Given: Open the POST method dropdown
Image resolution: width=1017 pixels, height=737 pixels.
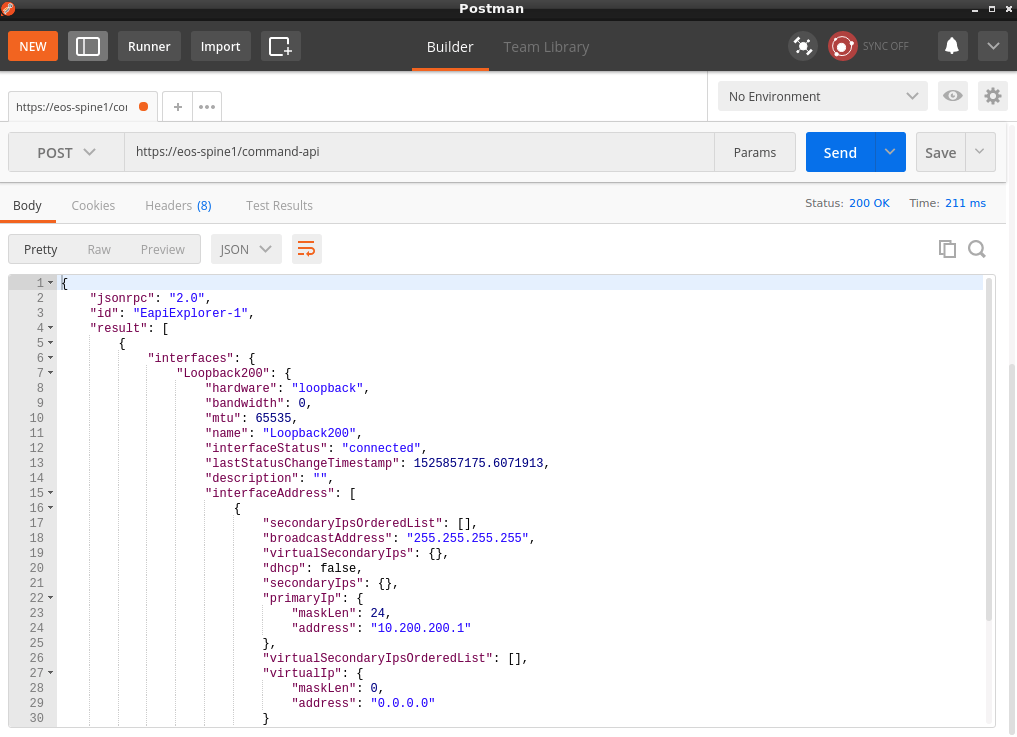Looking at the screenshot, I should tap(66, 152).
